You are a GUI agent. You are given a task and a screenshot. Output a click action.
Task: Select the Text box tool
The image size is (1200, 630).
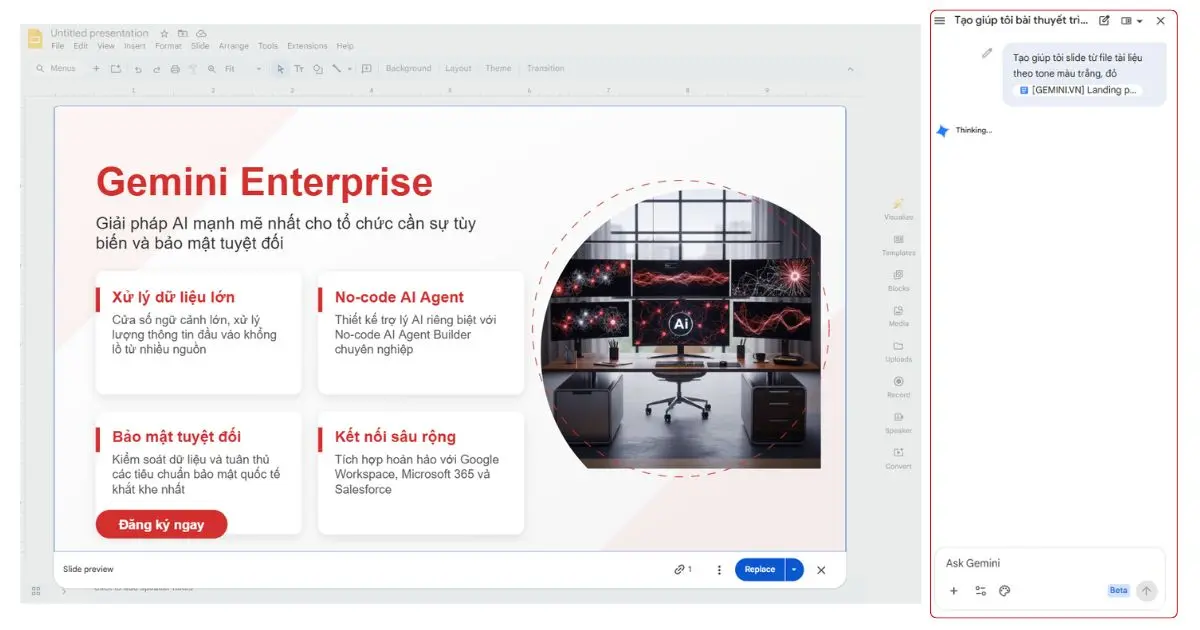pyautogui.click(x=299, y=69)
